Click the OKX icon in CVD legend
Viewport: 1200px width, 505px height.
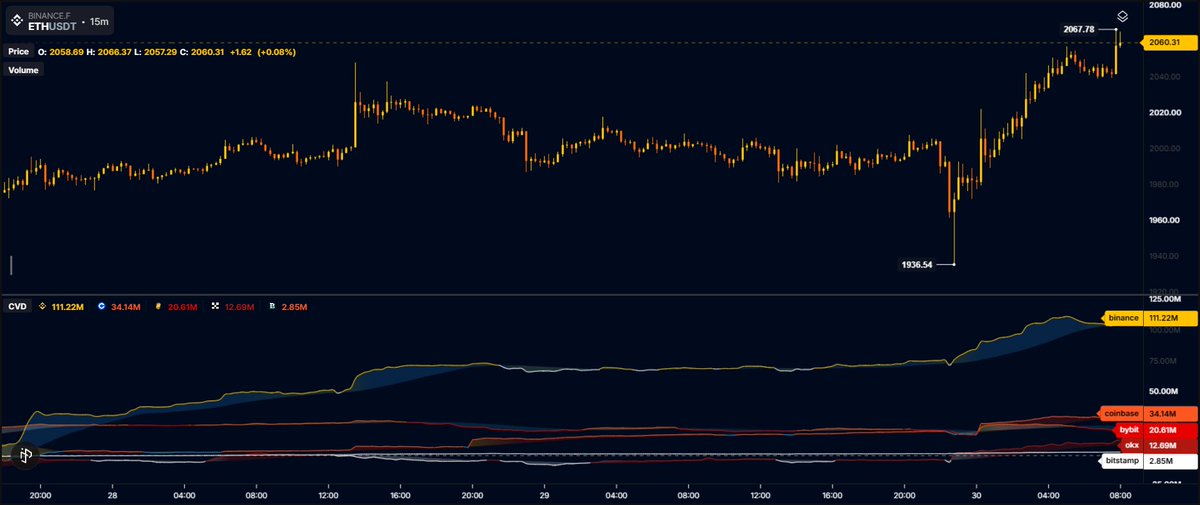coord(216,306)
